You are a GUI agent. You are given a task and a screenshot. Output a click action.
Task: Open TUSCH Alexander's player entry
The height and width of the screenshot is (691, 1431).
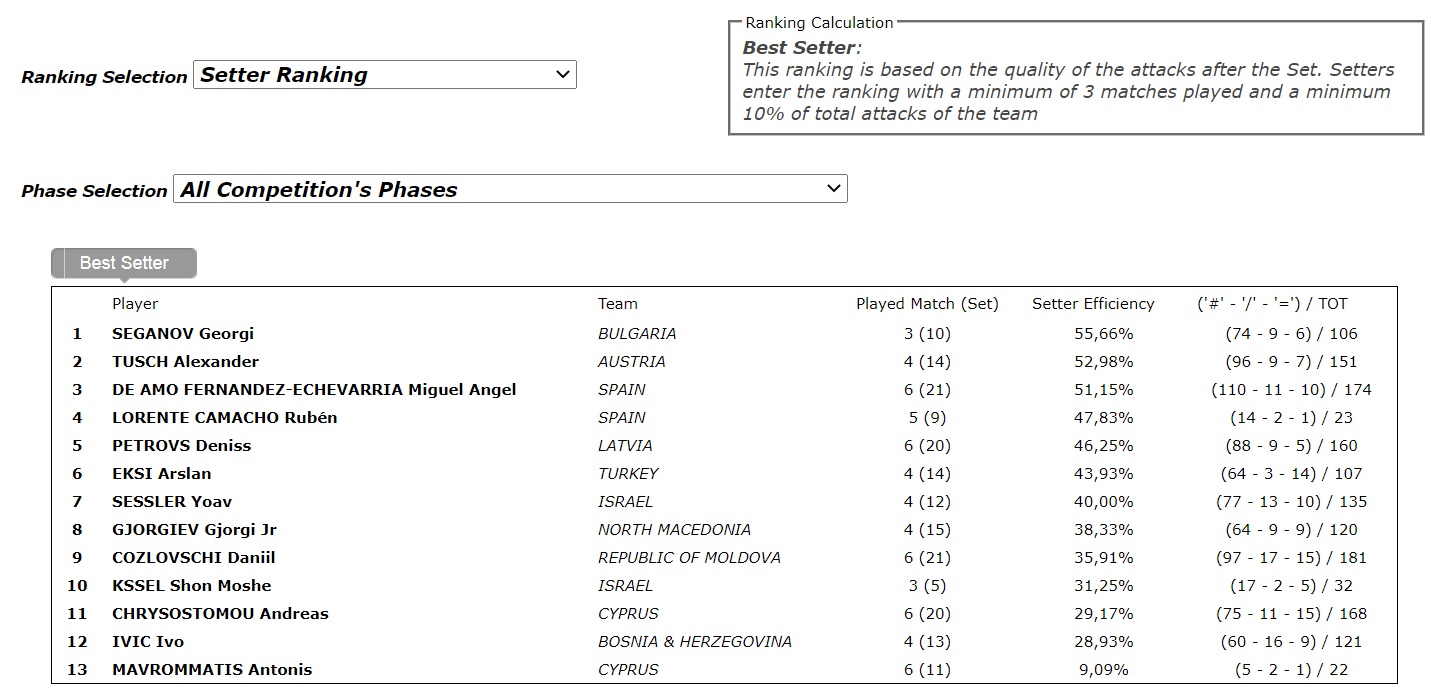(x=185, y=362)
